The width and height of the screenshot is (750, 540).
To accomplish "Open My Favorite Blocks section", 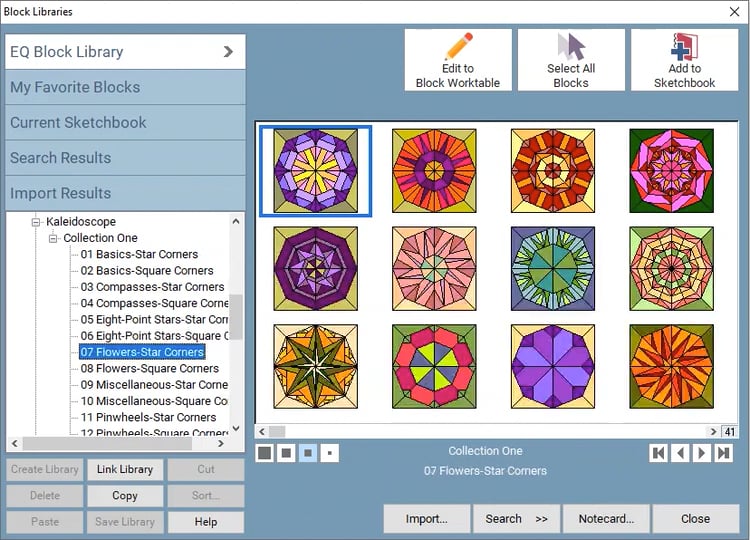I will coord(125,87).
